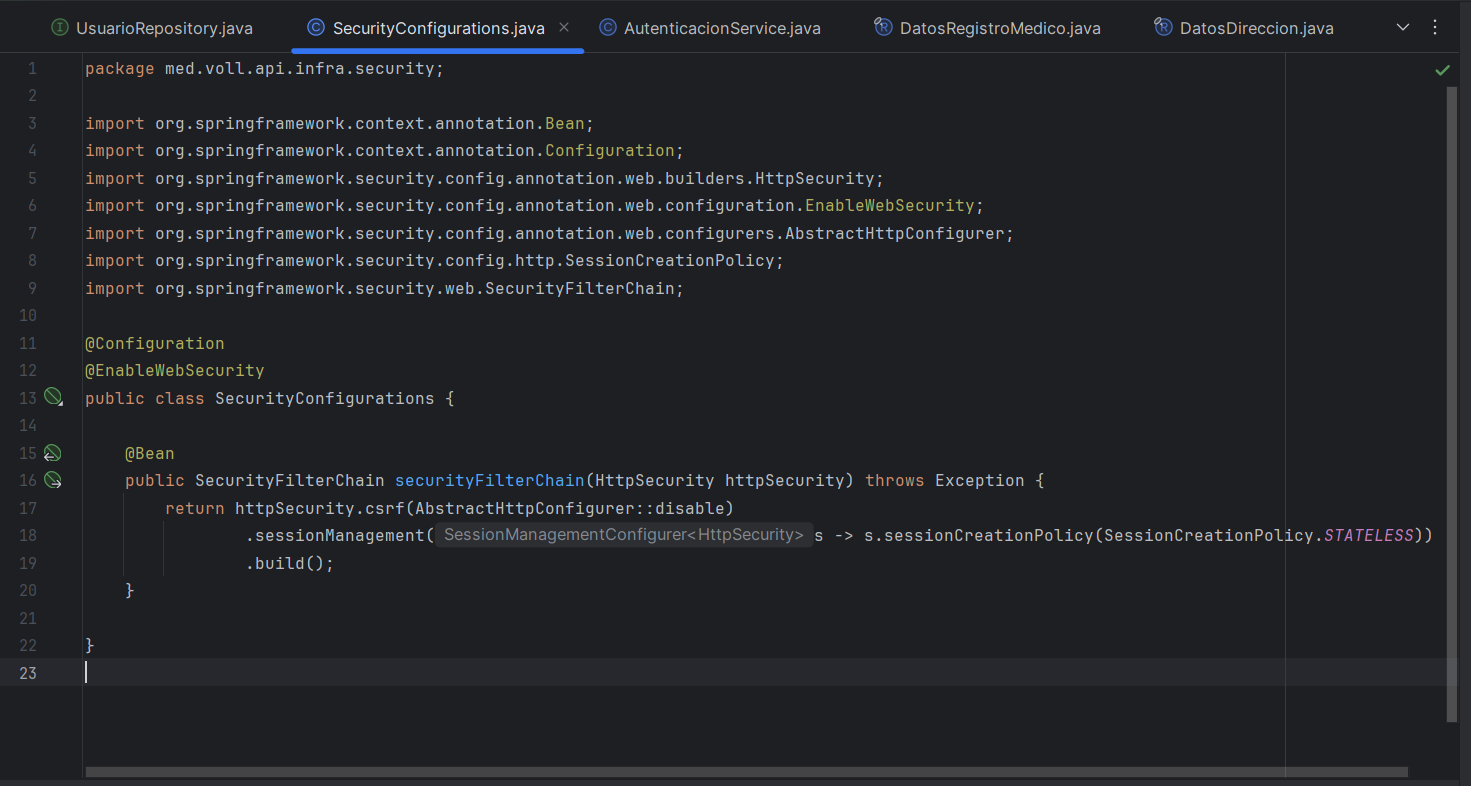The height and width of the screenshot is (786, 1471).
Task: Click the return keyword on line 17
Action: [x=195, y=508]
